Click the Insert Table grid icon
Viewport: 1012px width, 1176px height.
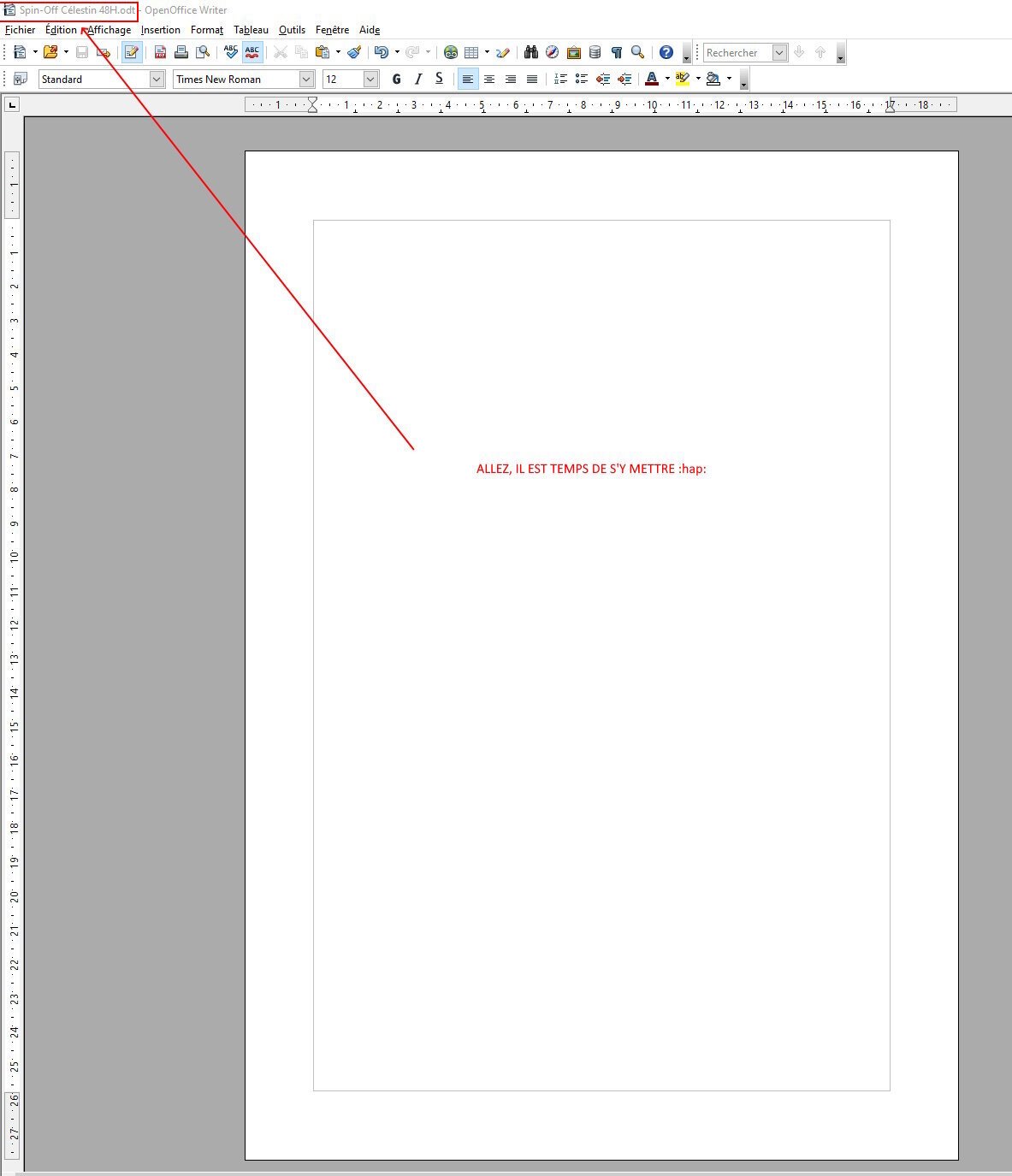point(471,52)
